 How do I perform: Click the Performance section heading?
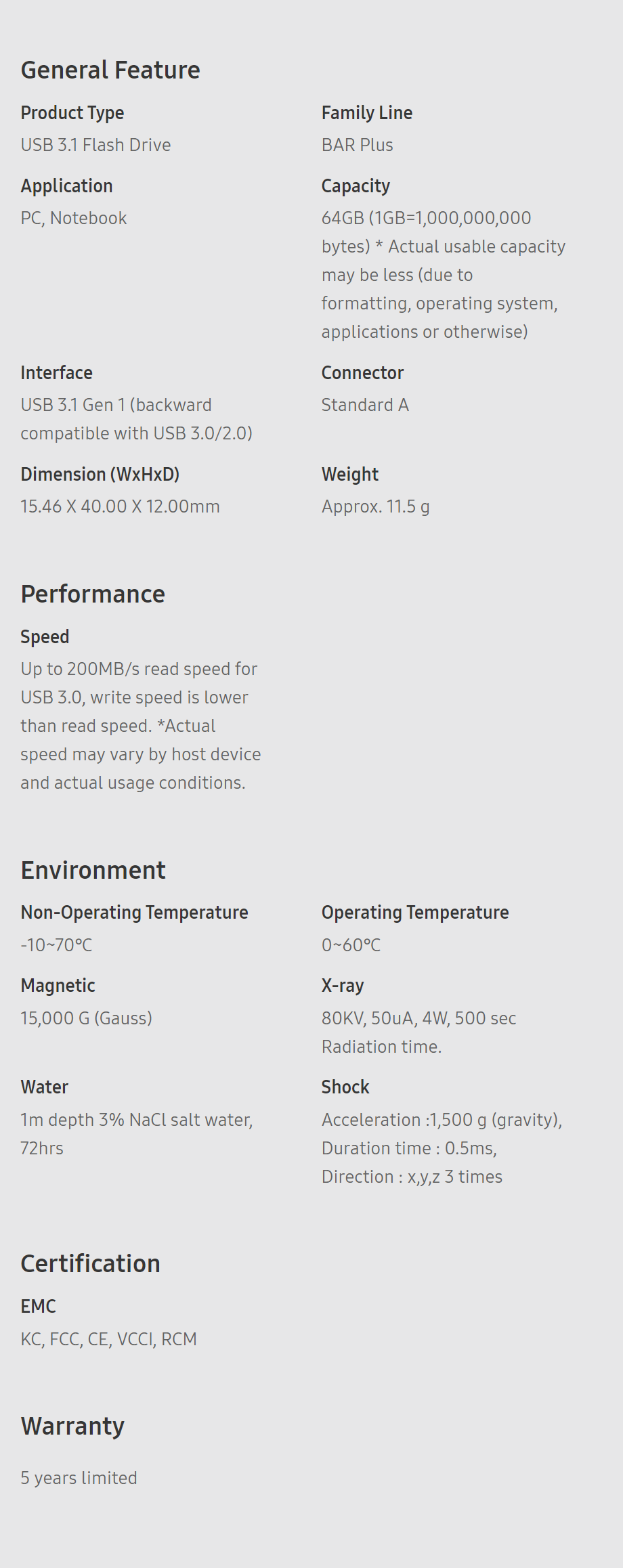93,594
